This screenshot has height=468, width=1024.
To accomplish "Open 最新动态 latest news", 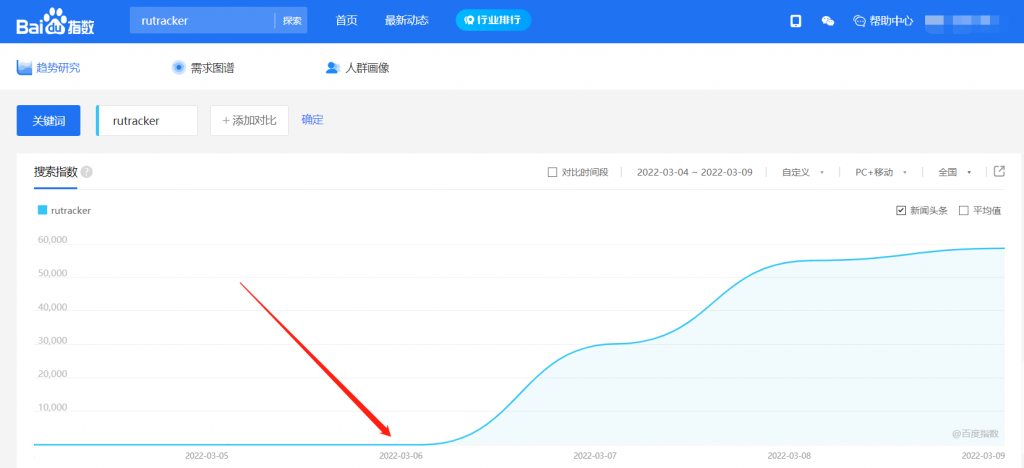I will pyautogui.click(x=407, y=20).
